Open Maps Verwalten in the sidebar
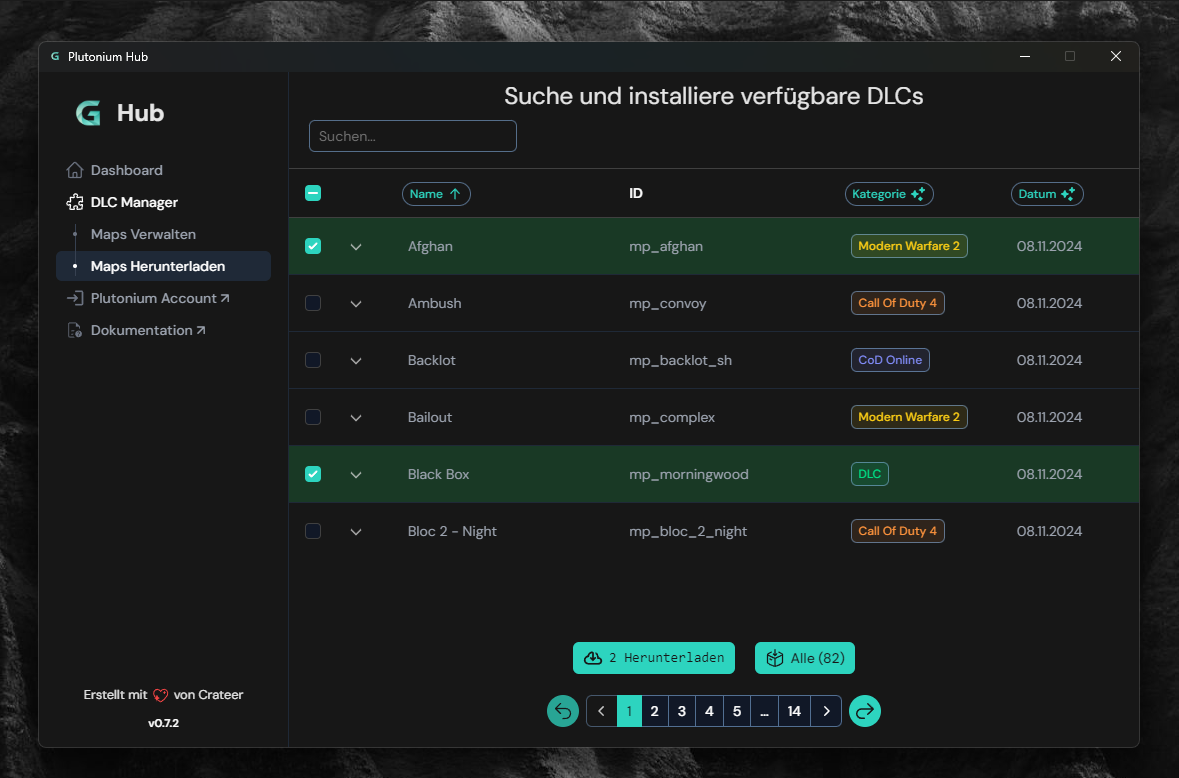This screenshot has height=778, width=1179. (x=143, y=234)
